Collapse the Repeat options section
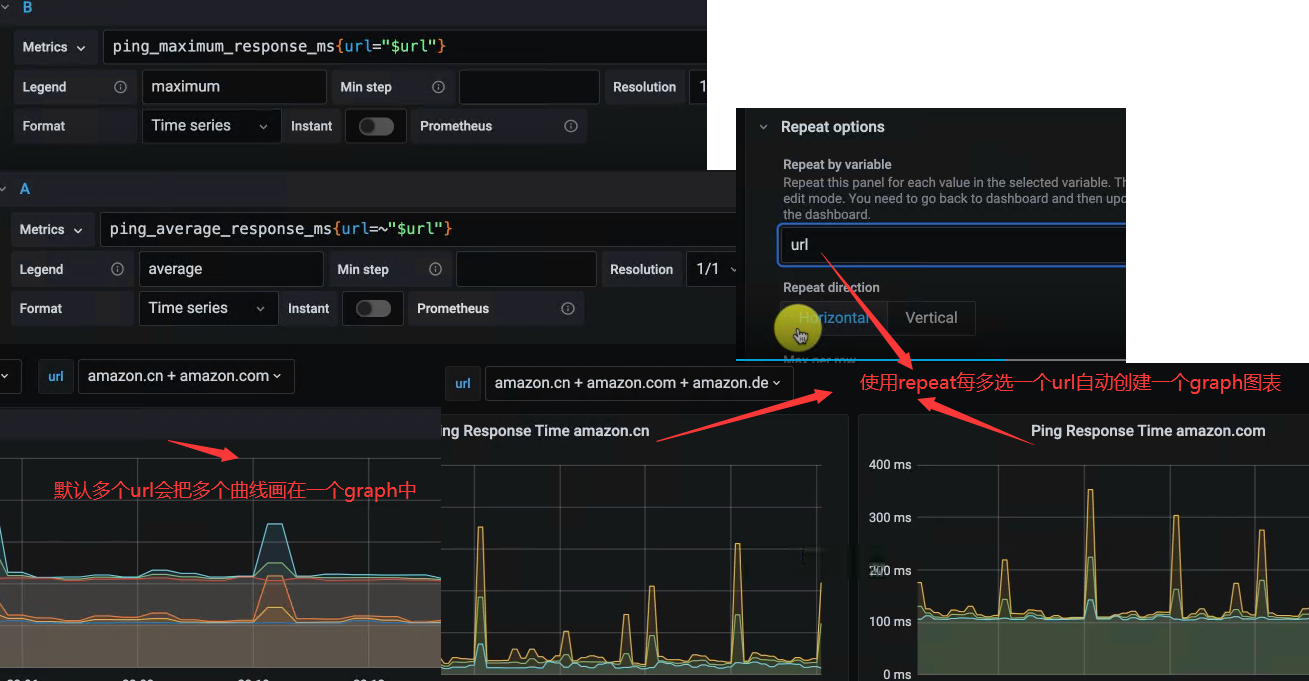Image resolution: width=1309 pixels, height=681 pixels. pyautogui.click(x=763, y=127)
